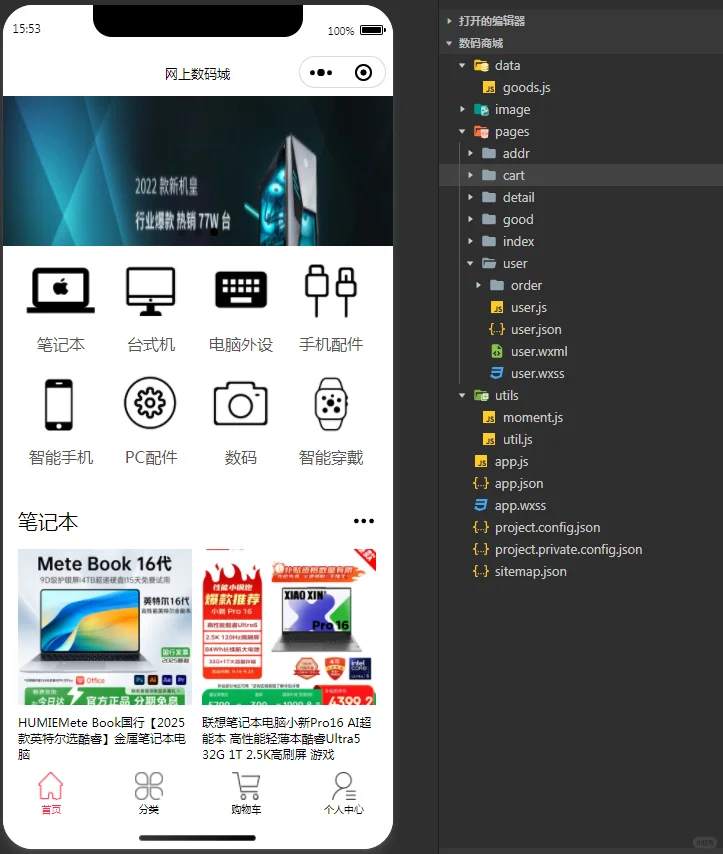Select the user.json file
This screenshot has height=854, width=723.
[x=536, y=330]
